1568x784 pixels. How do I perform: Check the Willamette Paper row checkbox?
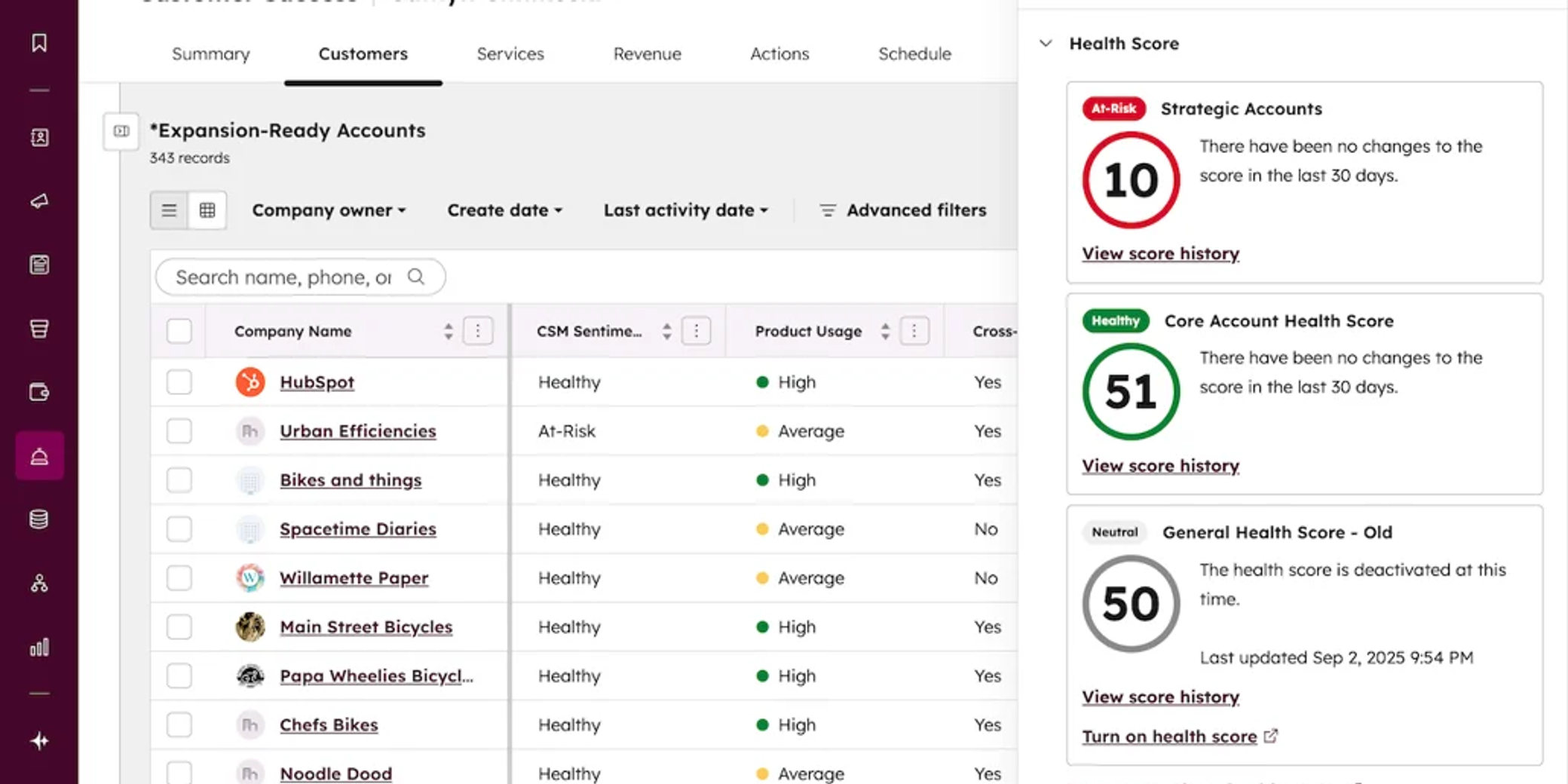(x=179, y=578)
